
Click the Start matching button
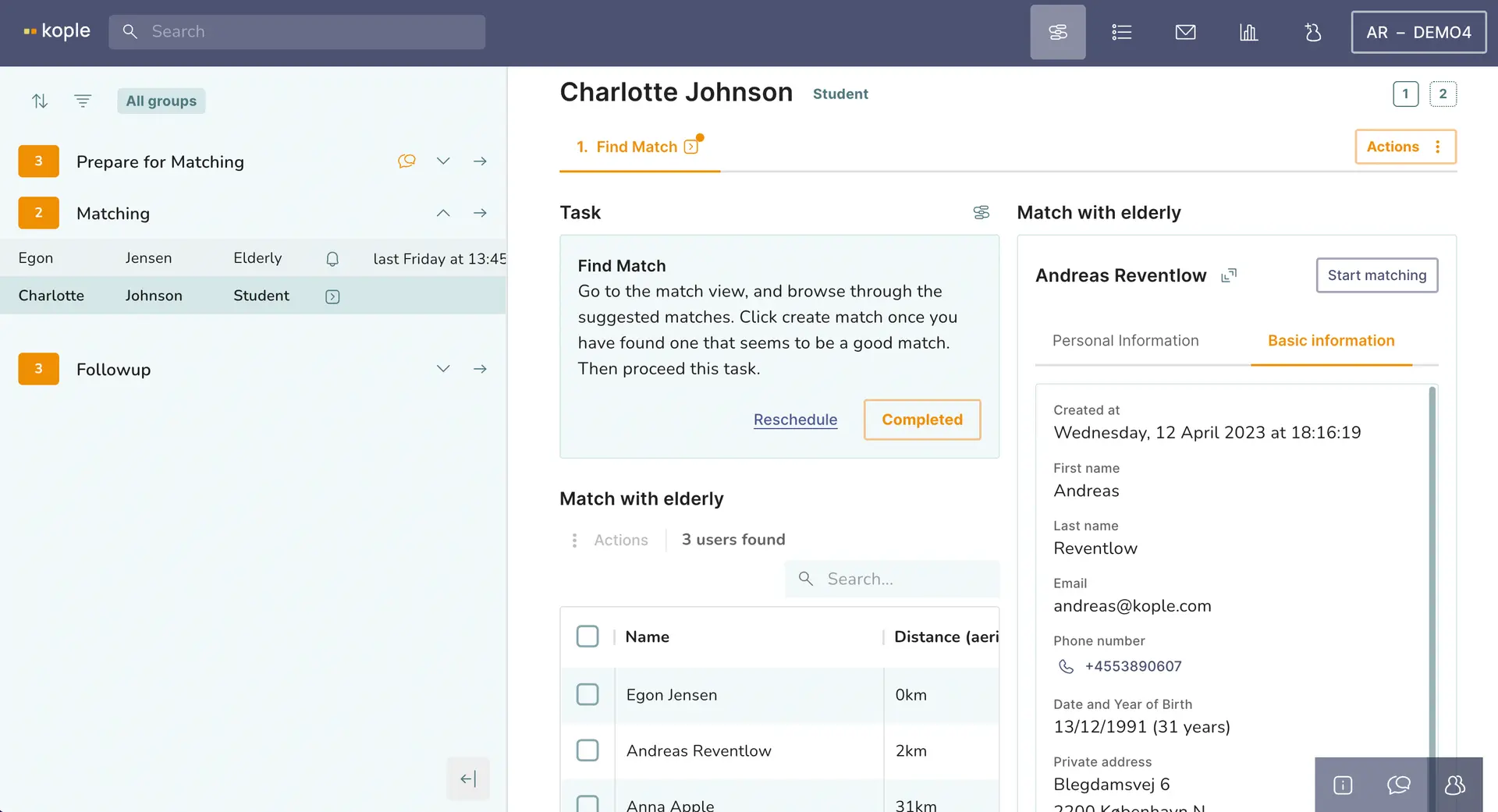1376,275
